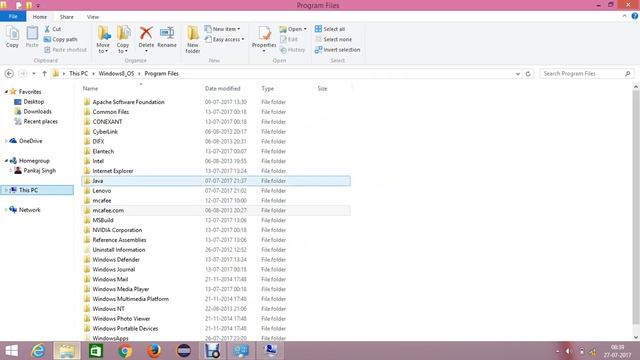This screenshot has width=640, height=360.
Task: Open the File menu tab
Action: click(x=13, y=17)
